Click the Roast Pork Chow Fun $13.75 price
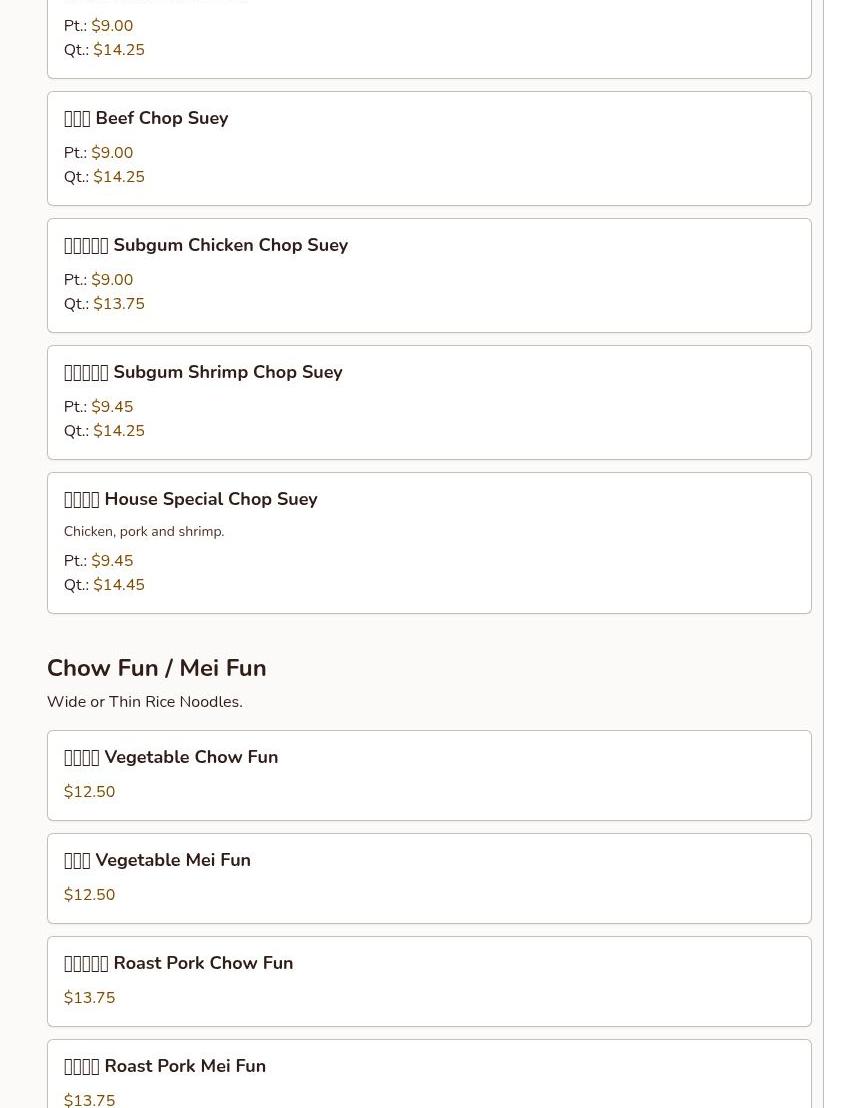The height and width of the screenshot is (1108, 844). (90, 998)
